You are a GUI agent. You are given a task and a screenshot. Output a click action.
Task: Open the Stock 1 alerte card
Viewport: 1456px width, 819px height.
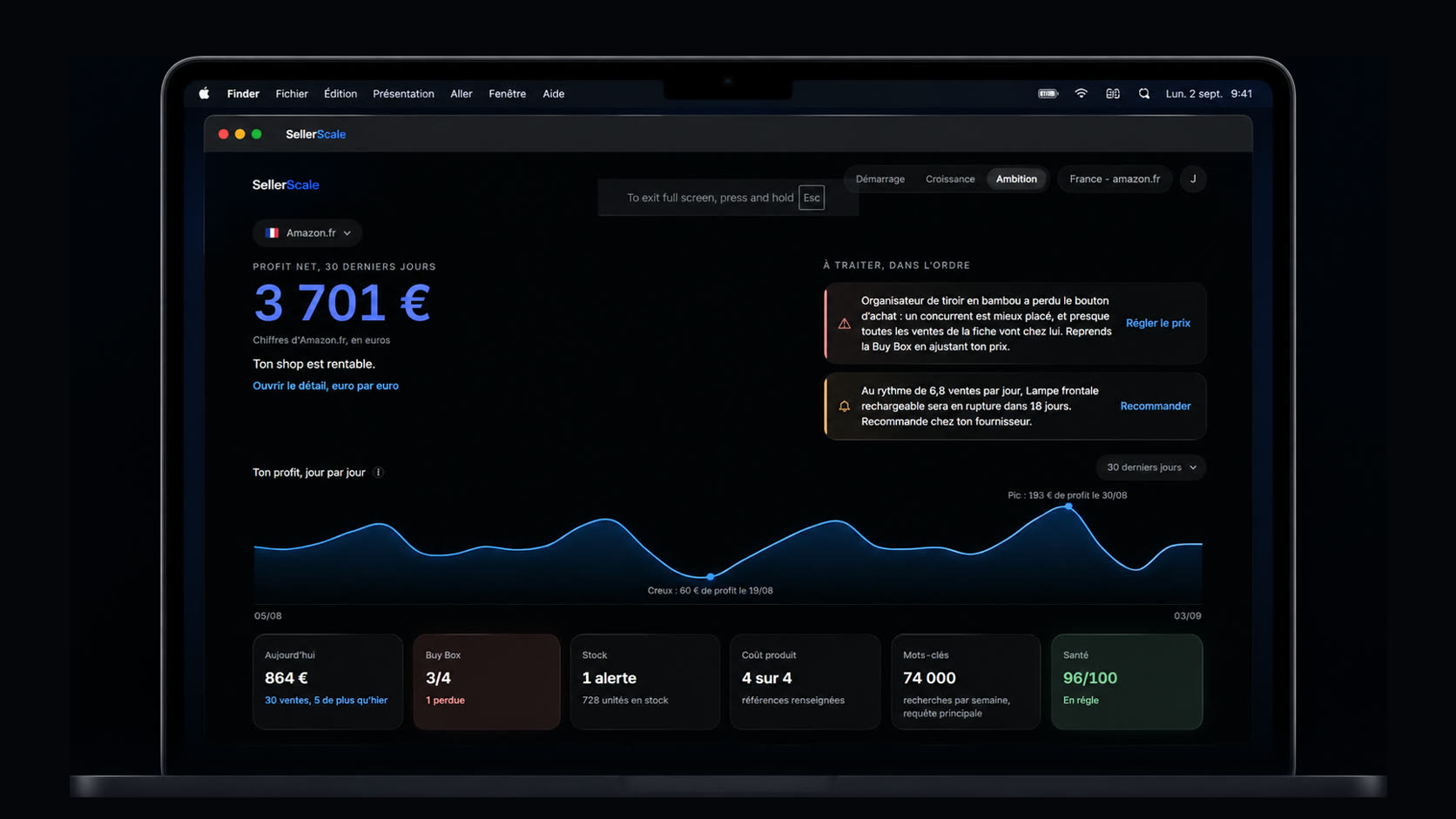click(645, 681)
